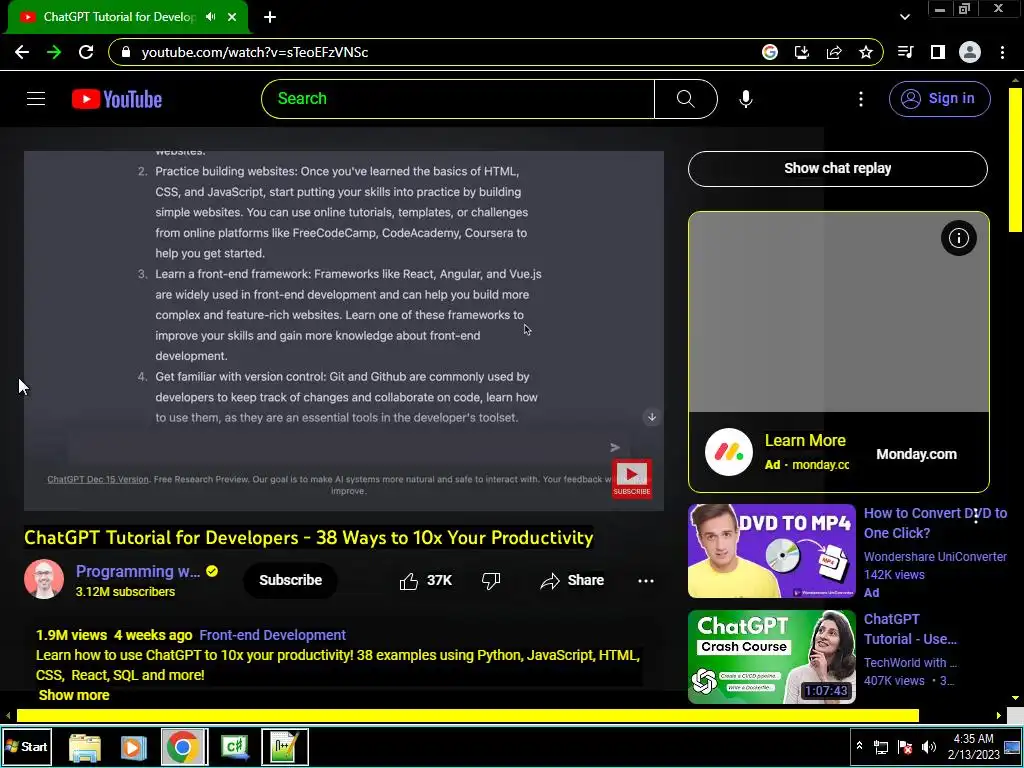Viewport: 1024px width, 768px height.
Task: Open media player taskbar icon
Action: click(x=133, y=746)
